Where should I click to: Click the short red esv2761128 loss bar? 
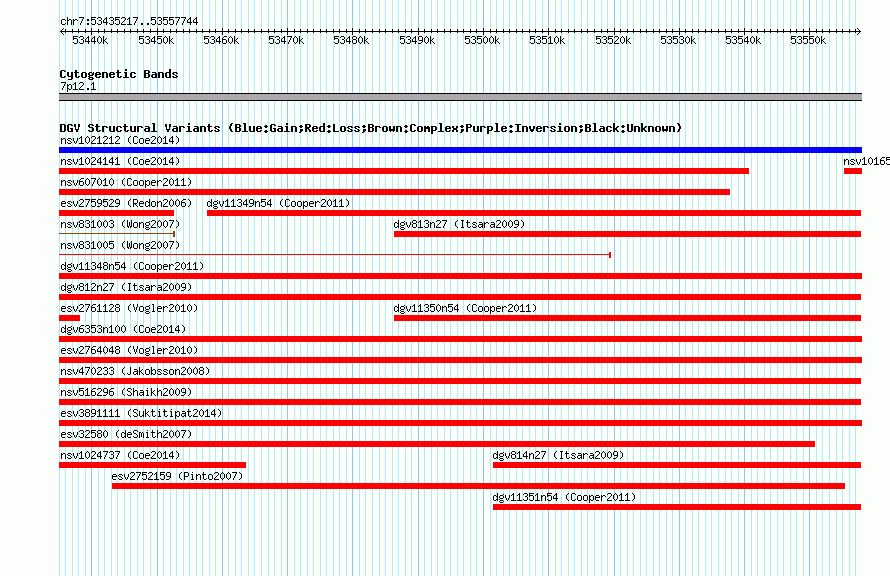69,318
